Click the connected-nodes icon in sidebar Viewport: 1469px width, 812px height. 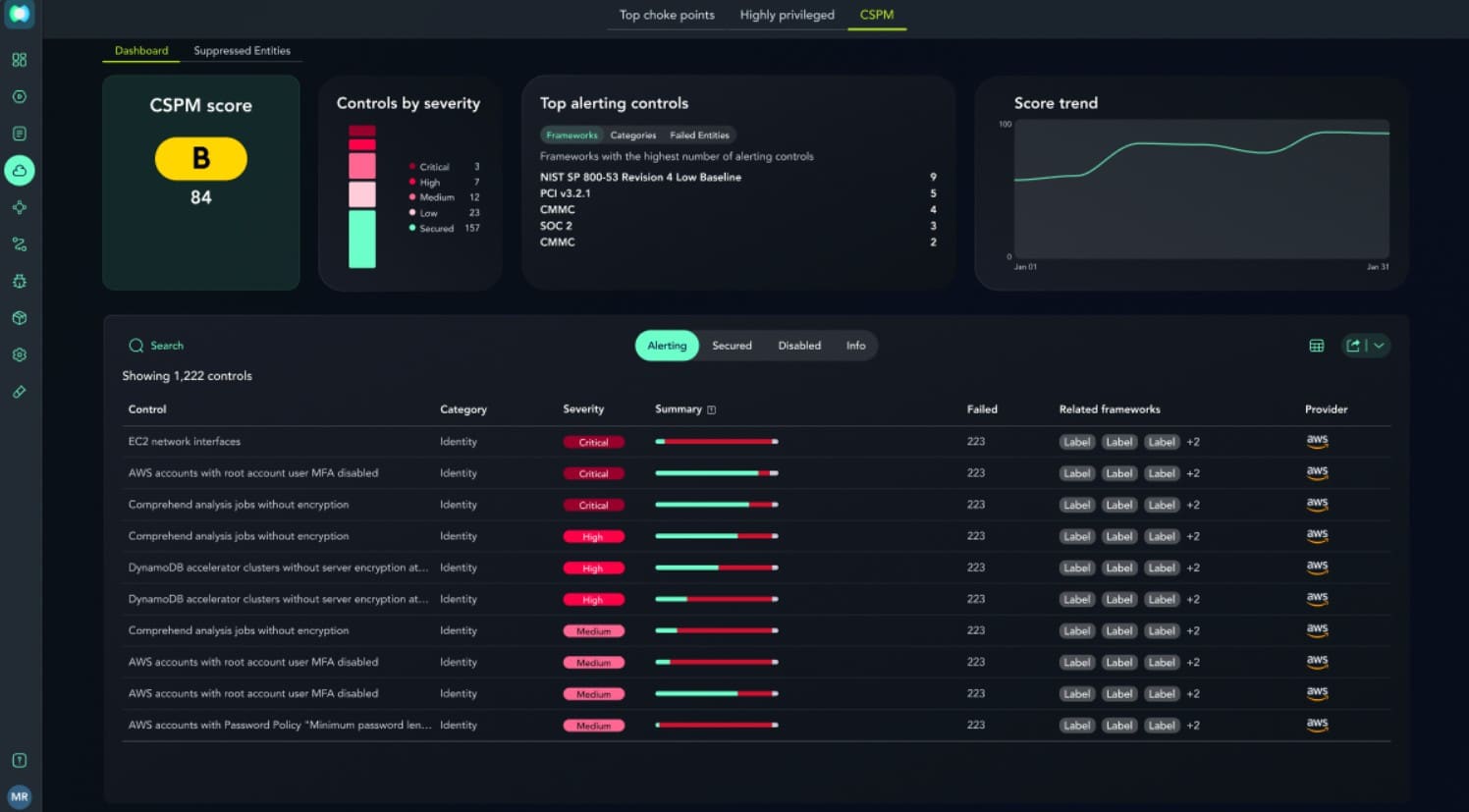[x=19, y=207]
